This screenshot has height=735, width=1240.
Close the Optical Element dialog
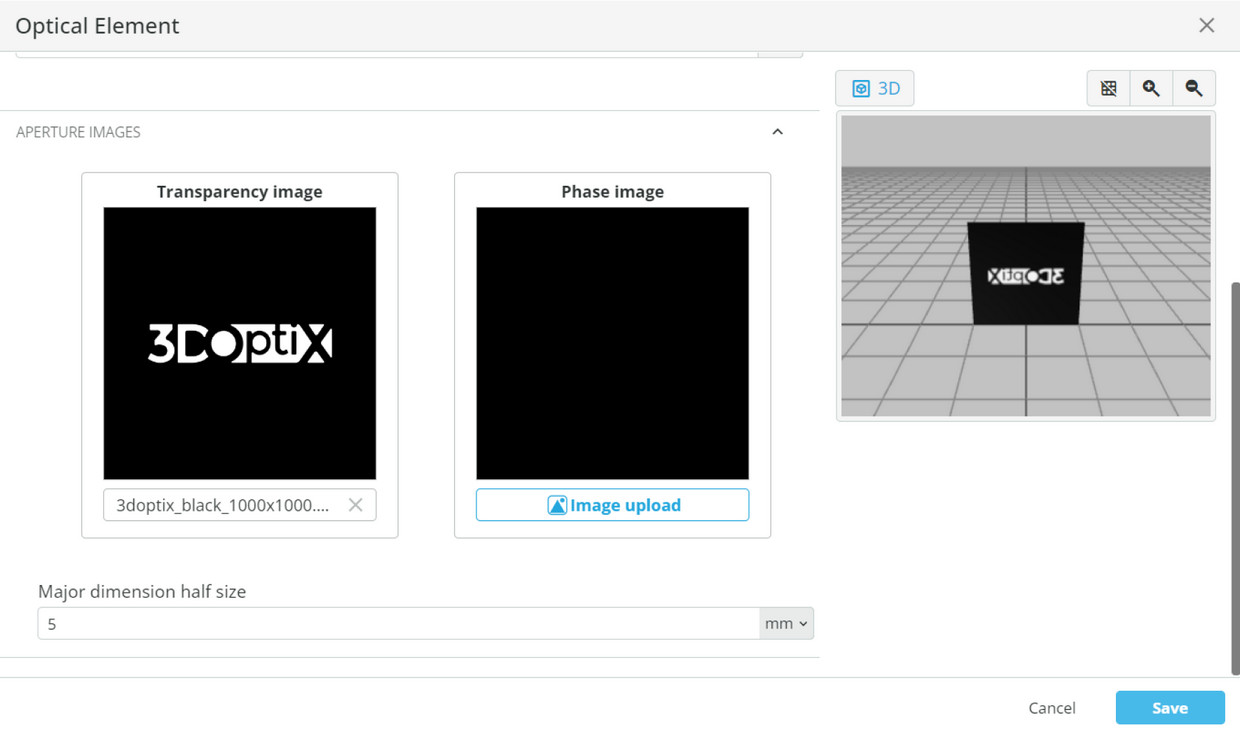[1207, 25]
